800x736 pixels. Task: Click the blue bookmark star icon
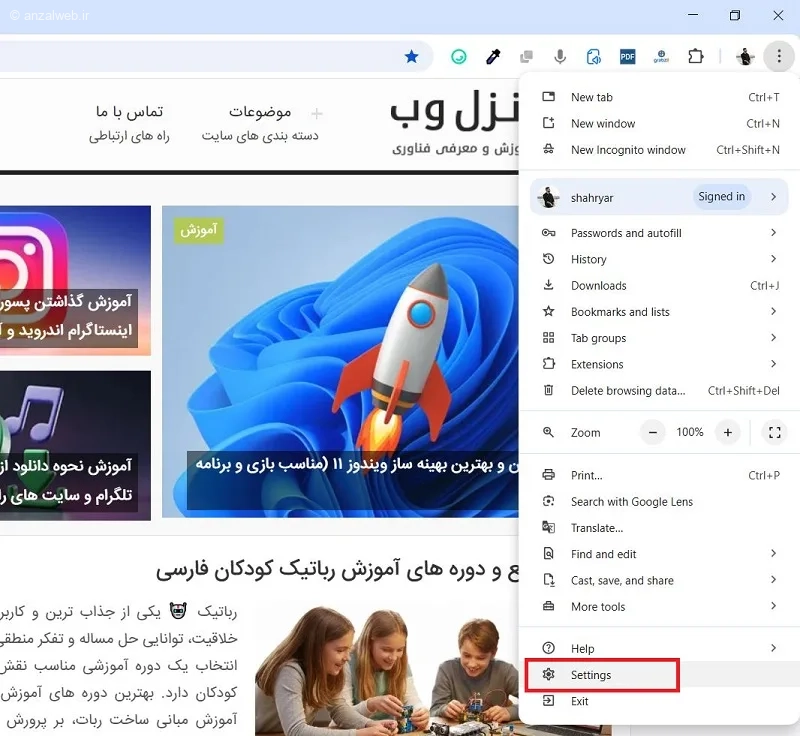coord(411,57)
